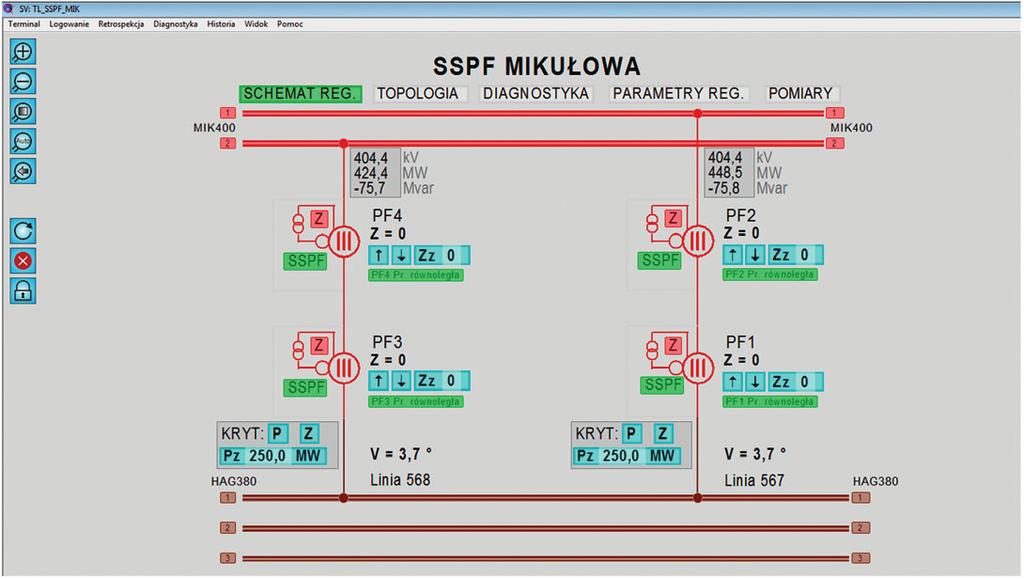The image size is (1024, 579).
Task: Click the refresh circular arrow icon
Action: point(23,231)
